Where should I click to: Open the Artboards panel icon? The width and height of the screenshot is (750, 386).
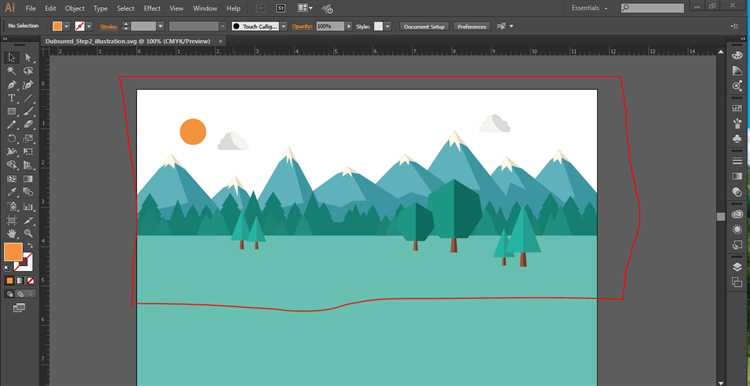click(737, 282)
